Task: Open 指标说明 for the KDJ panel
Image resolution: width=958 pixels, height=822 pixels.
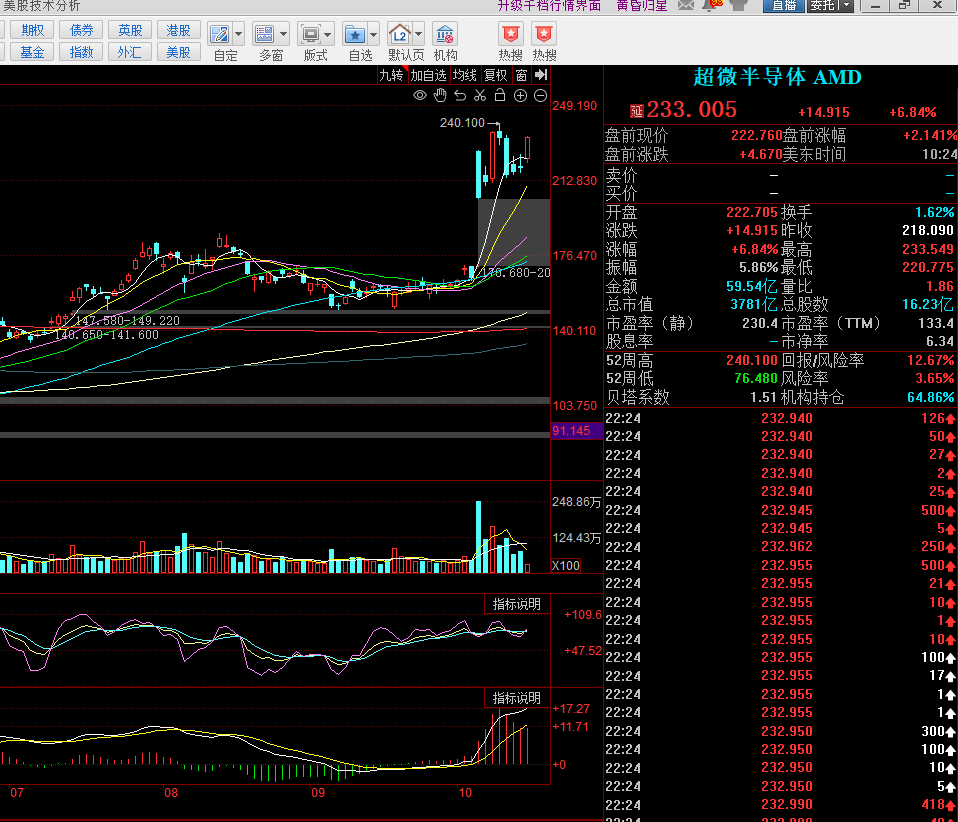Action: coord(516,604)
